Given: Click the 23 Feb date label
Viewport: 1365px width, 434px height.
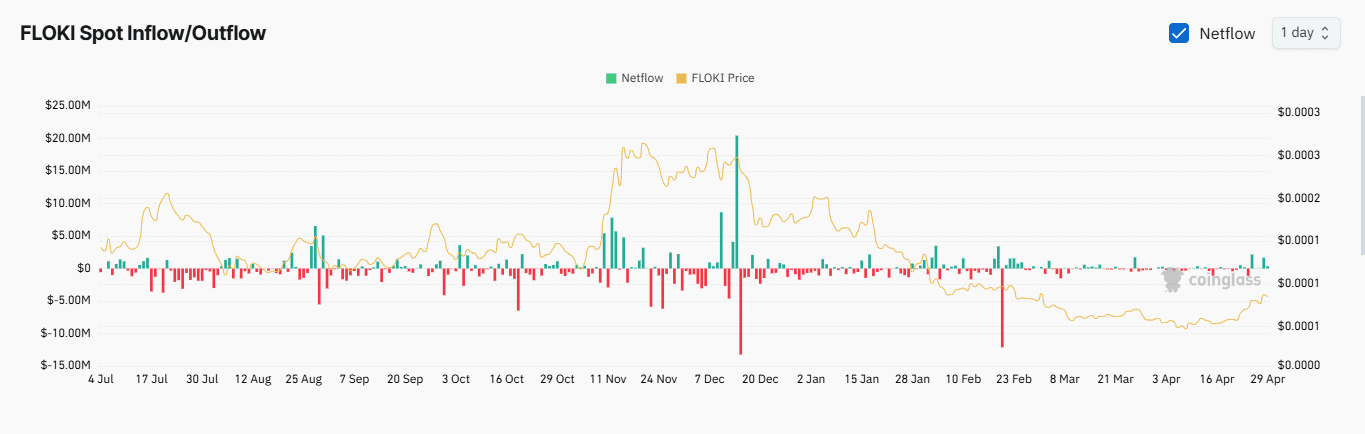Looking at the screenshot, I should pyautogui.click(x=1013, y=380).
